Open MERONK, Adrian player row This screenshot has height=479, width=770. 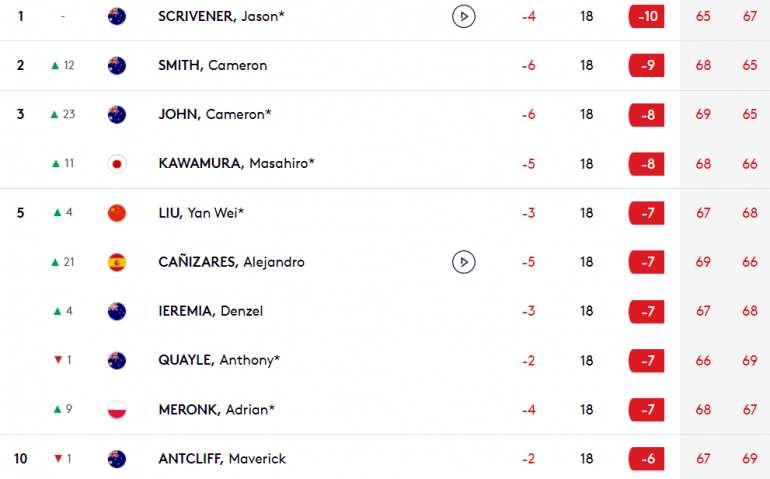pos(385,409)
